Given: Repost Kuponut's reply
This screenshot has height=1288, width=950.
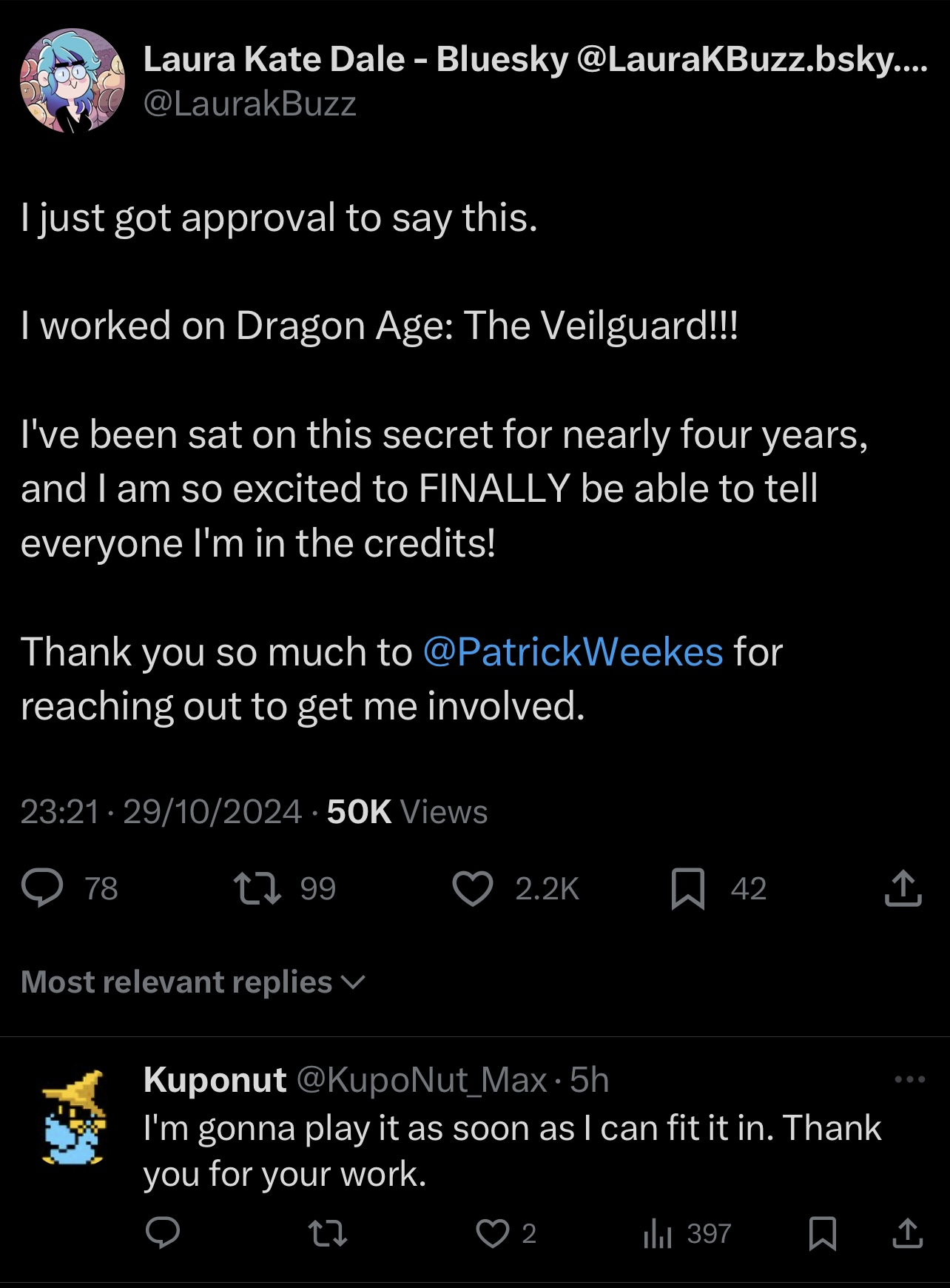Looking at the screenshot, I should tap(327, 1233).
